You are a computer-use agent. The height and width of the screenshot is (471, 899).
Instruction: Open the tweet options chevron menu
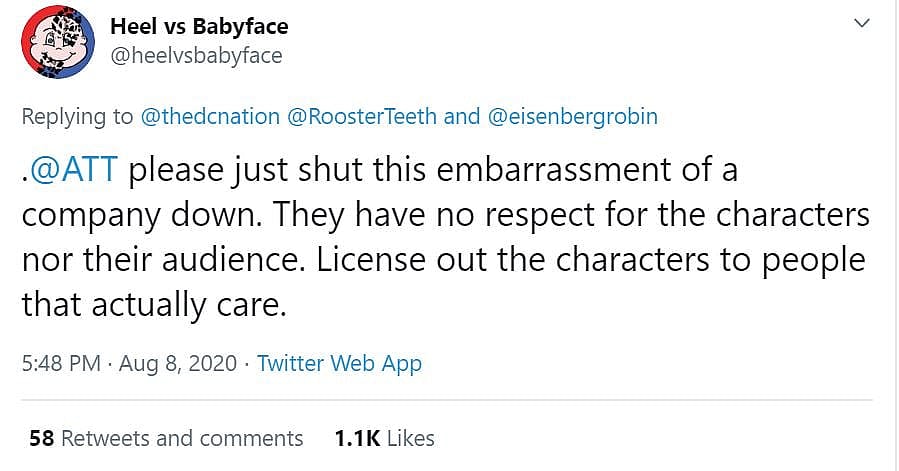857,23
